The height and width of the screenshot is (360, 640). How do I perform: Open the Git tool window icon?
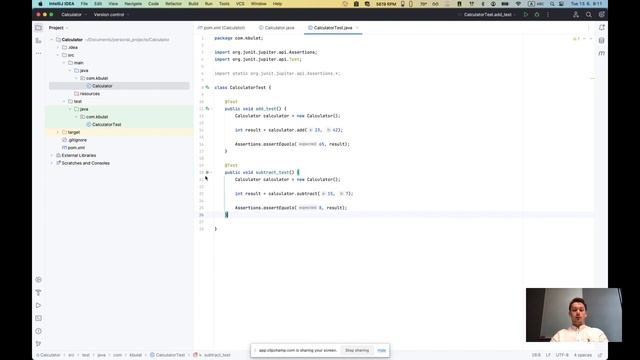(38, 344)
